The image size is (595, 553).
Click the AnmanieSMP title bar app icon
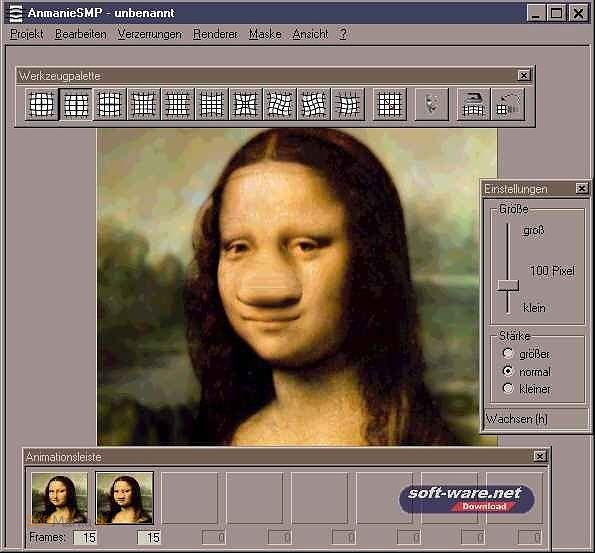tap(16, 13)
